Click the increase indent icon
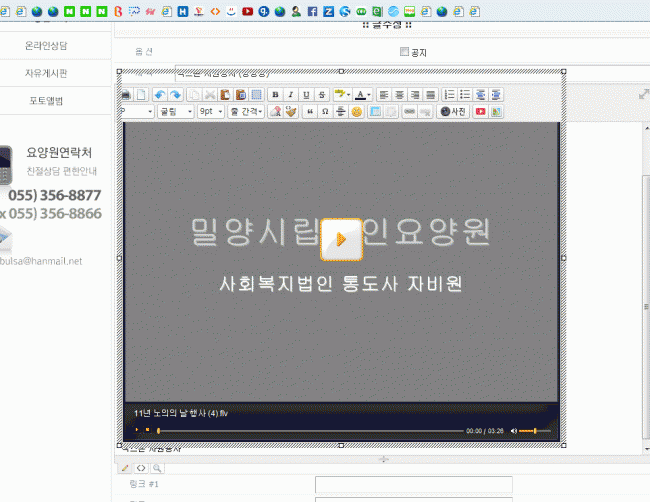 point(496,95)
